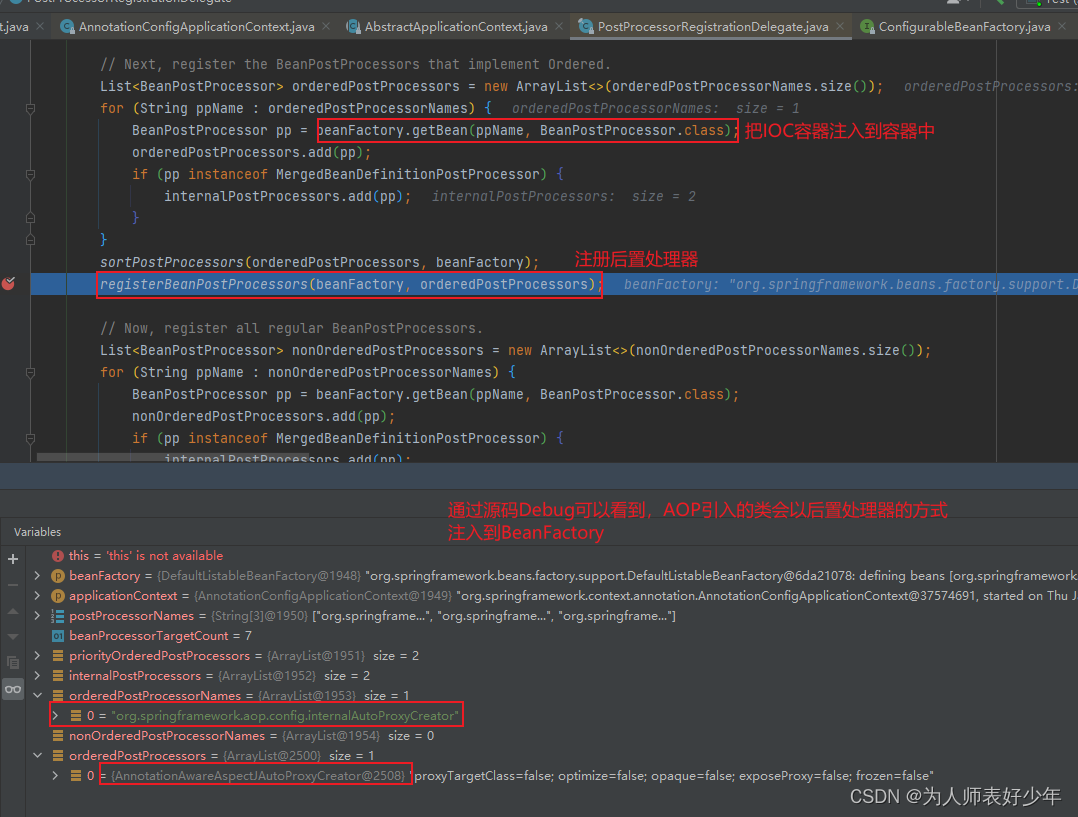Select the "this = 'this' is not available" row
This screenshot has height=817, width=1078.
(x=551, y=556)
